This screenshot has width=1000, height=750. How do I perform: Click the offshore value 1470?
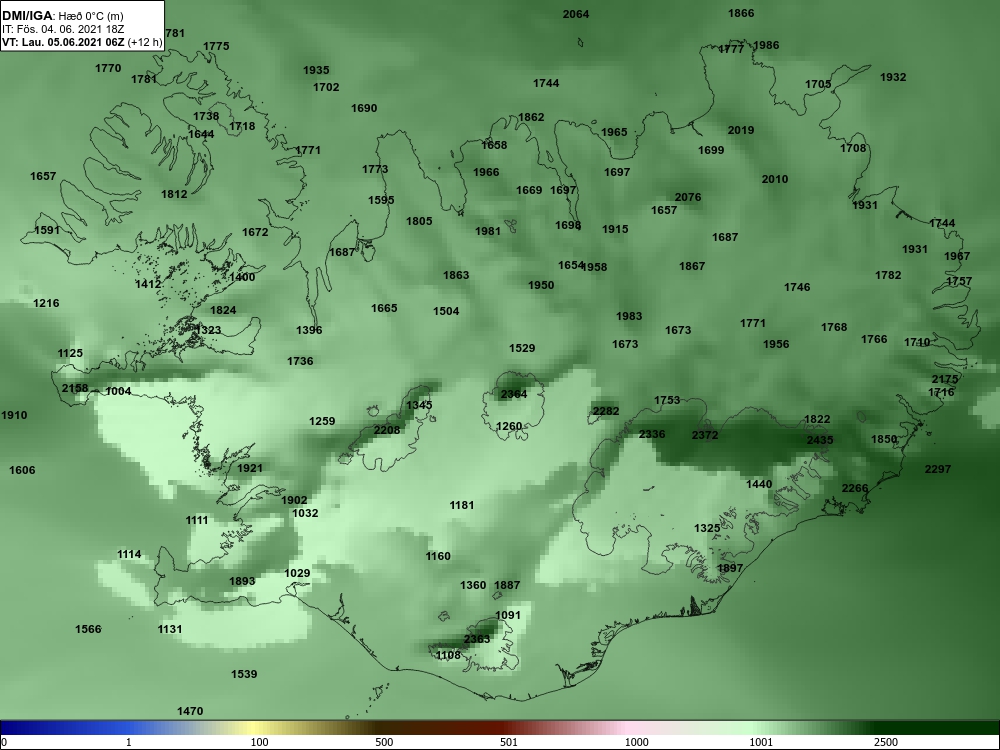tap(190, 711)
